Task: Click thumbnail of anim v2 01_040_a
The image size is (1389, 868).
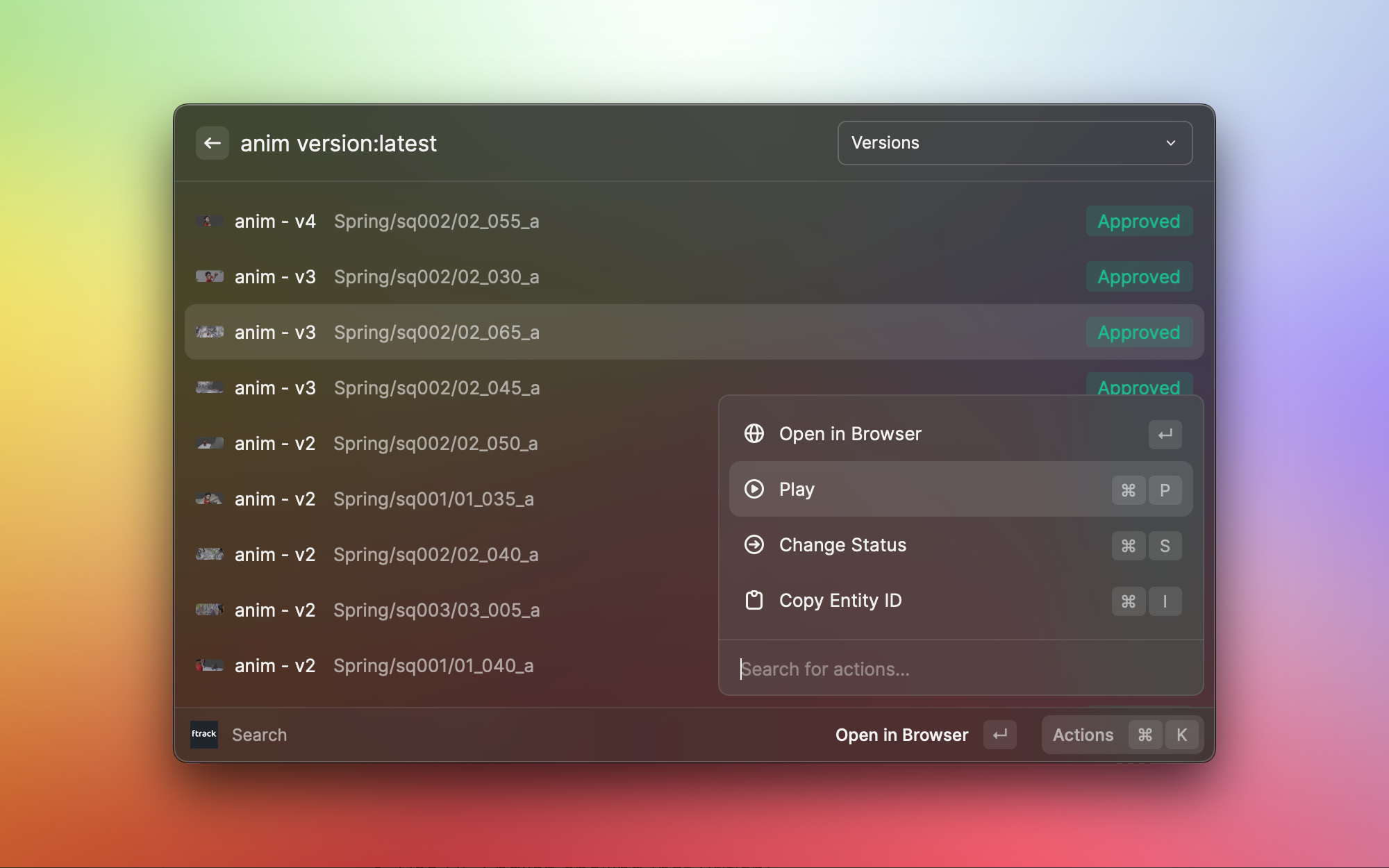Action: coord(209,665)
